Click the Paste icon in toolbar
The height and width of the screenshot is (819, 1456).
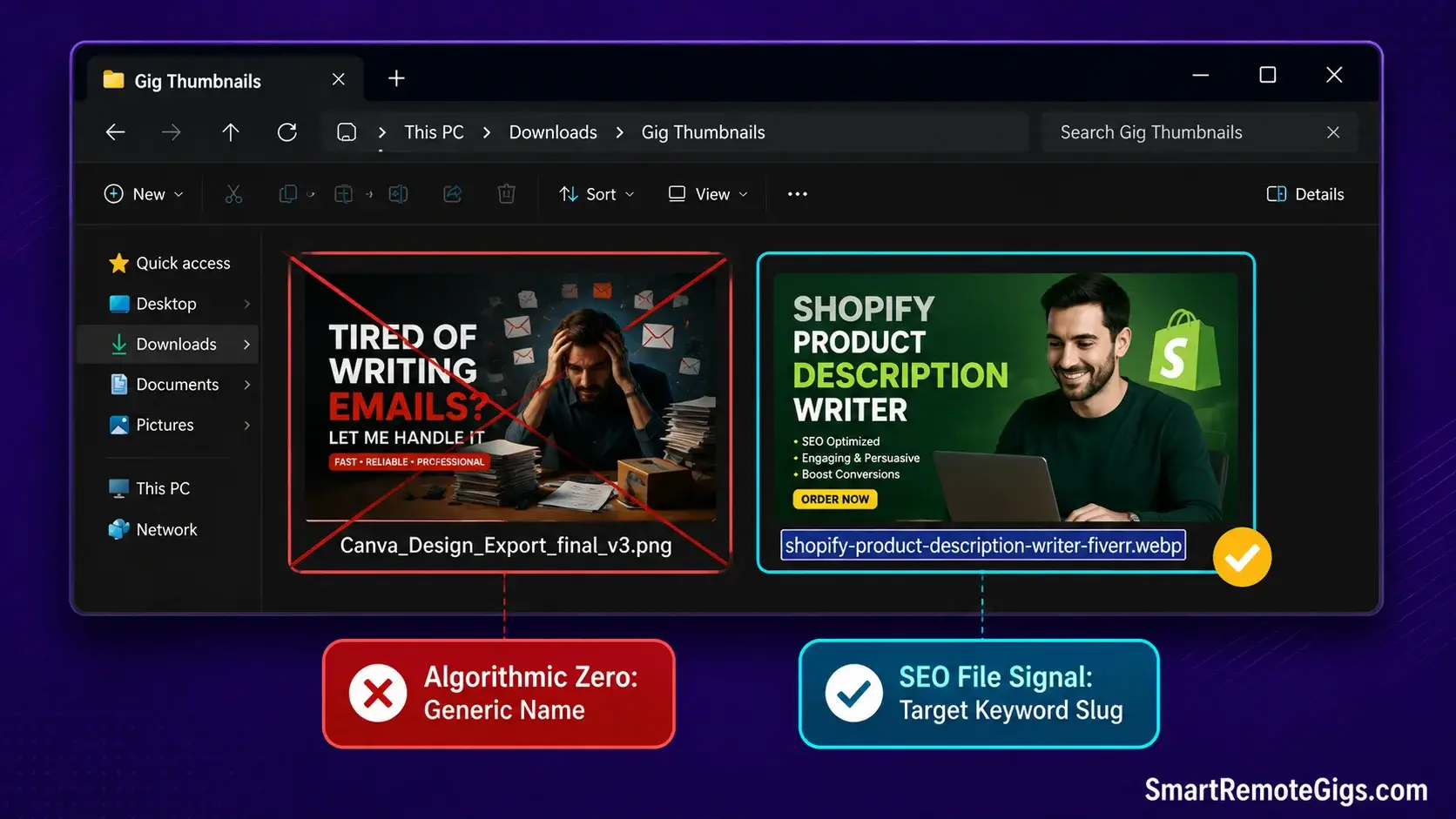(344, 194)
